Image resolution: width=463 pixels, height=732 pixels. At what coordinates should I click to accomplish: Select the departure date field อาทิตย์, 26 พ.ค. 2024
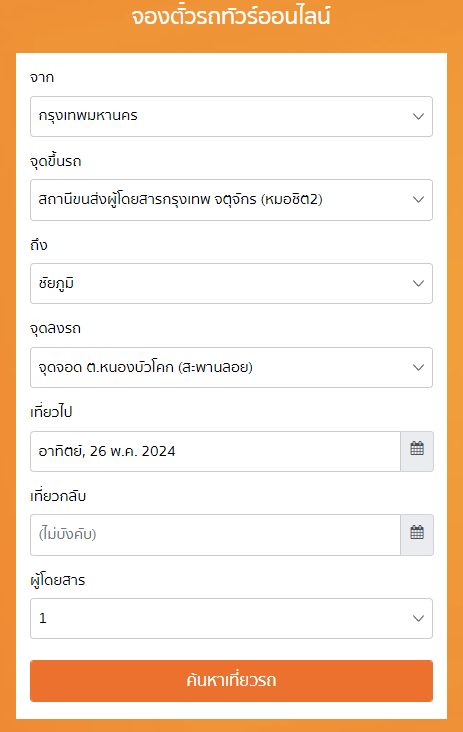(x=215, y=451)
